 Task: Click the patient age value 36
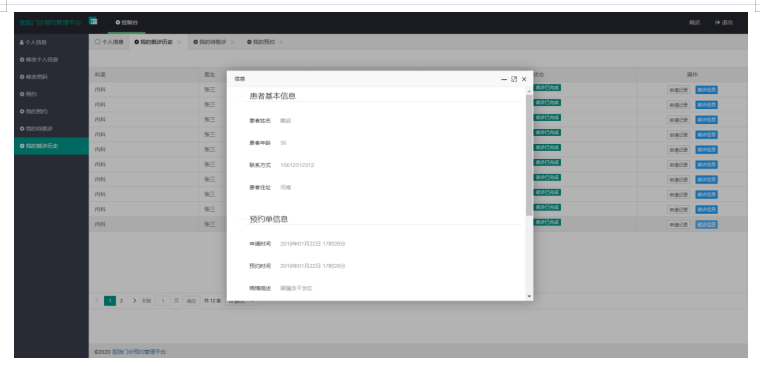pyautogui.click(x=283, y=143)
